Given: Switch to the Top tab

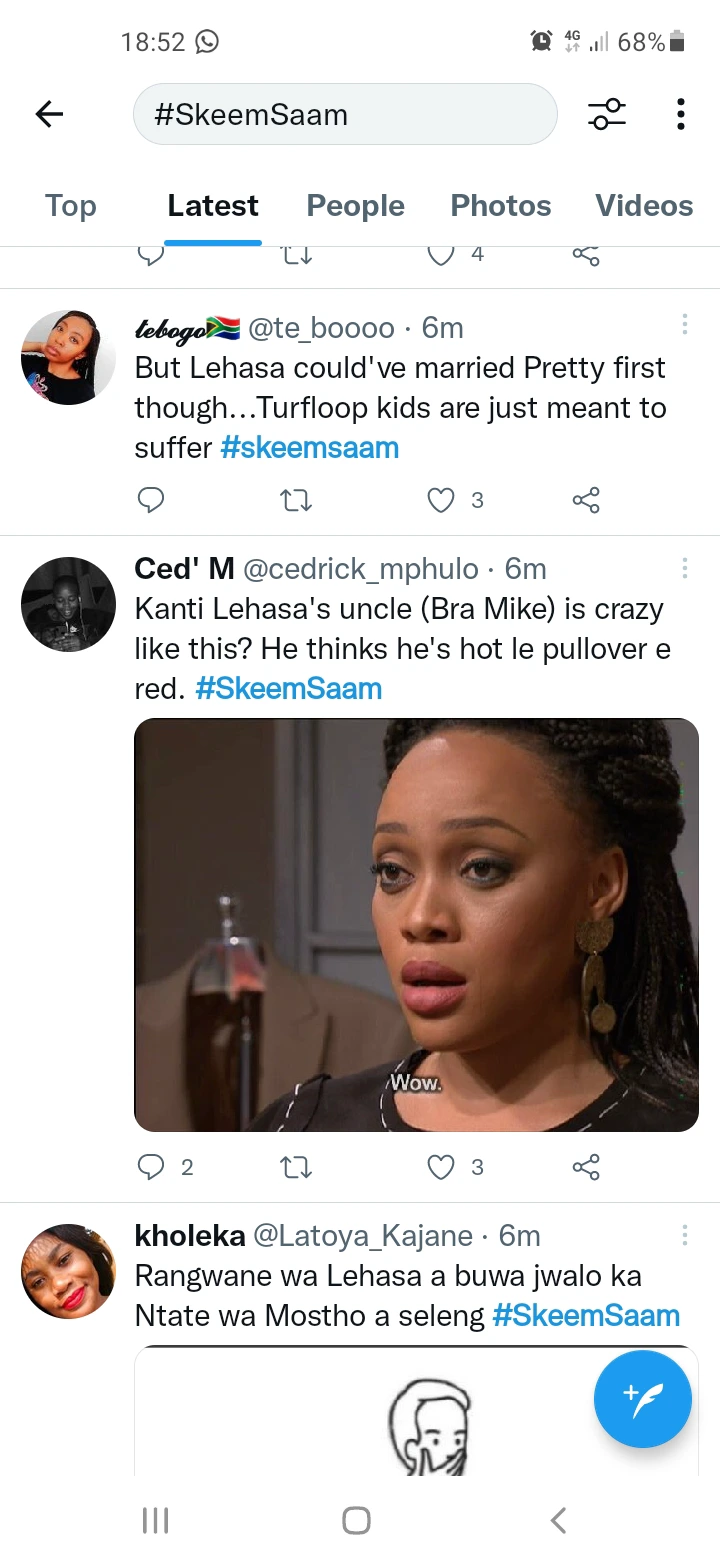Looking at the screenshot, I should [x=70, y=206].
